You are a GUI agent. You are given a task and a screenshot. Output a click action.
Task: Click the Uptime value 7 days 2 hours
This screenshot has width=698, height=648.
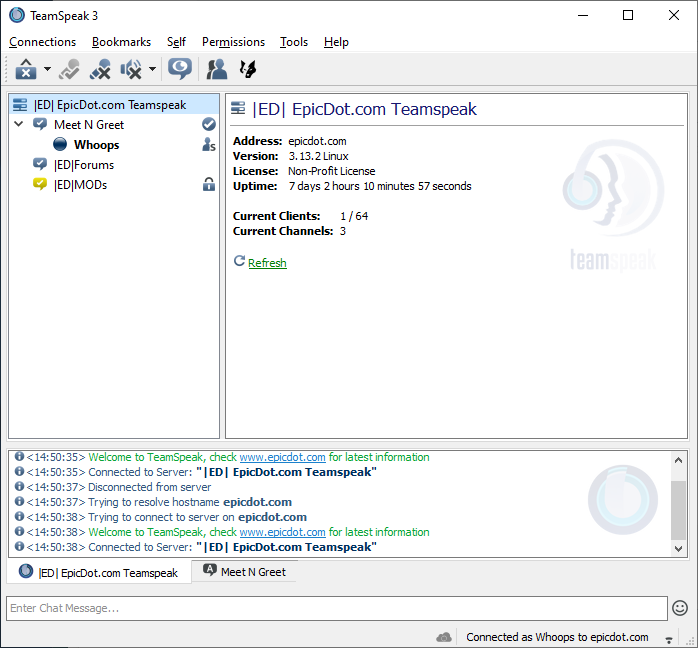click(x=380, y=186)
